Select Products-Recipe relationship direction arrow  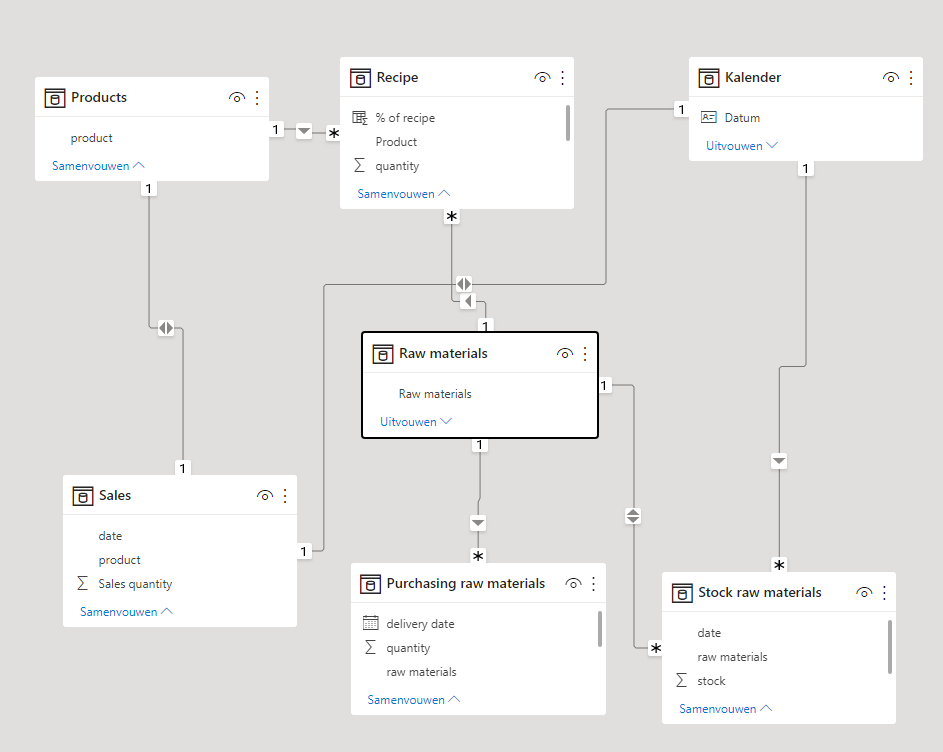pyautogui.click(x=304, y=130)
